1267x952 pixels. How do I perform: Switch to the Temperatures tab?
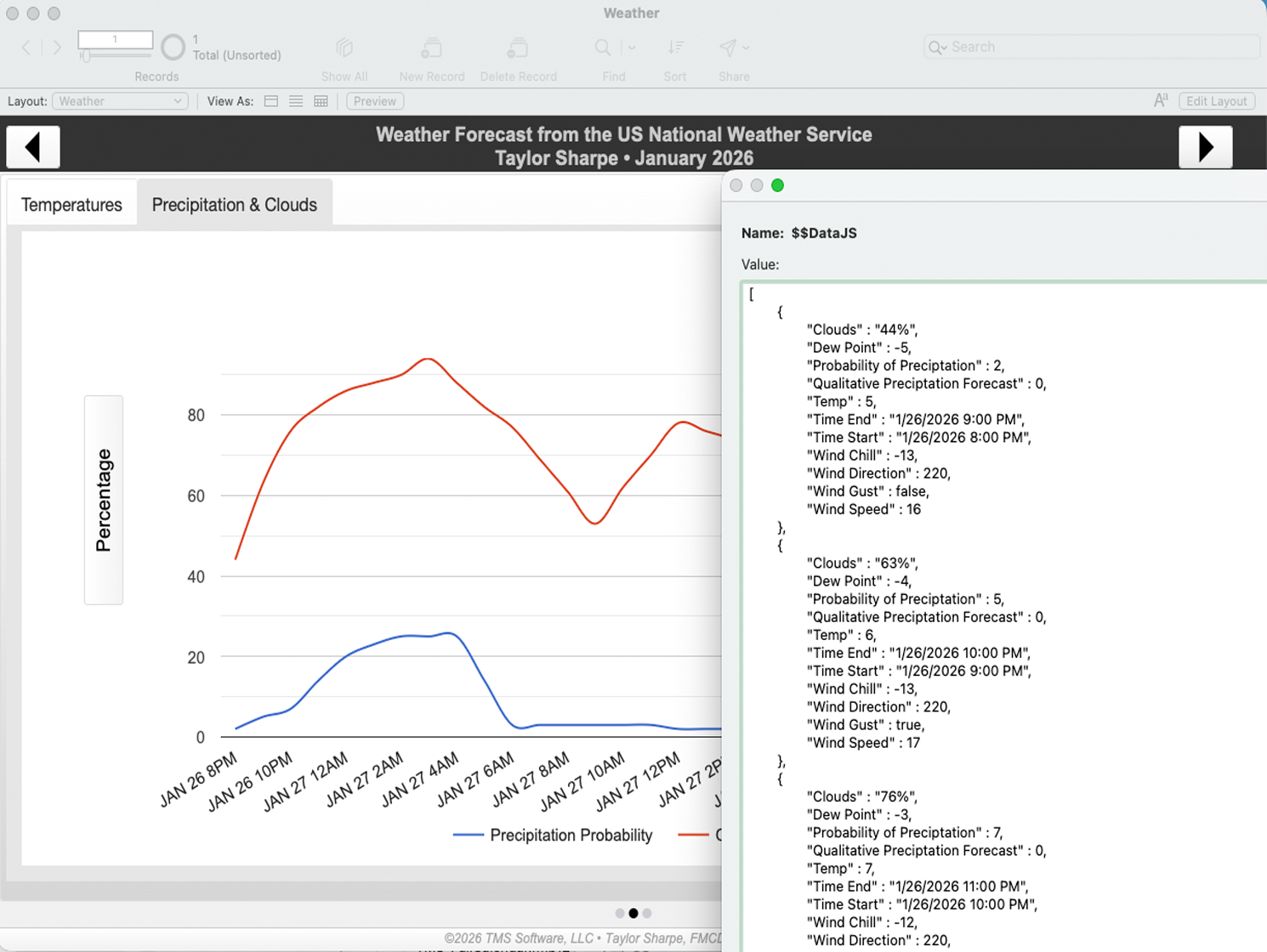pos(71,205)
